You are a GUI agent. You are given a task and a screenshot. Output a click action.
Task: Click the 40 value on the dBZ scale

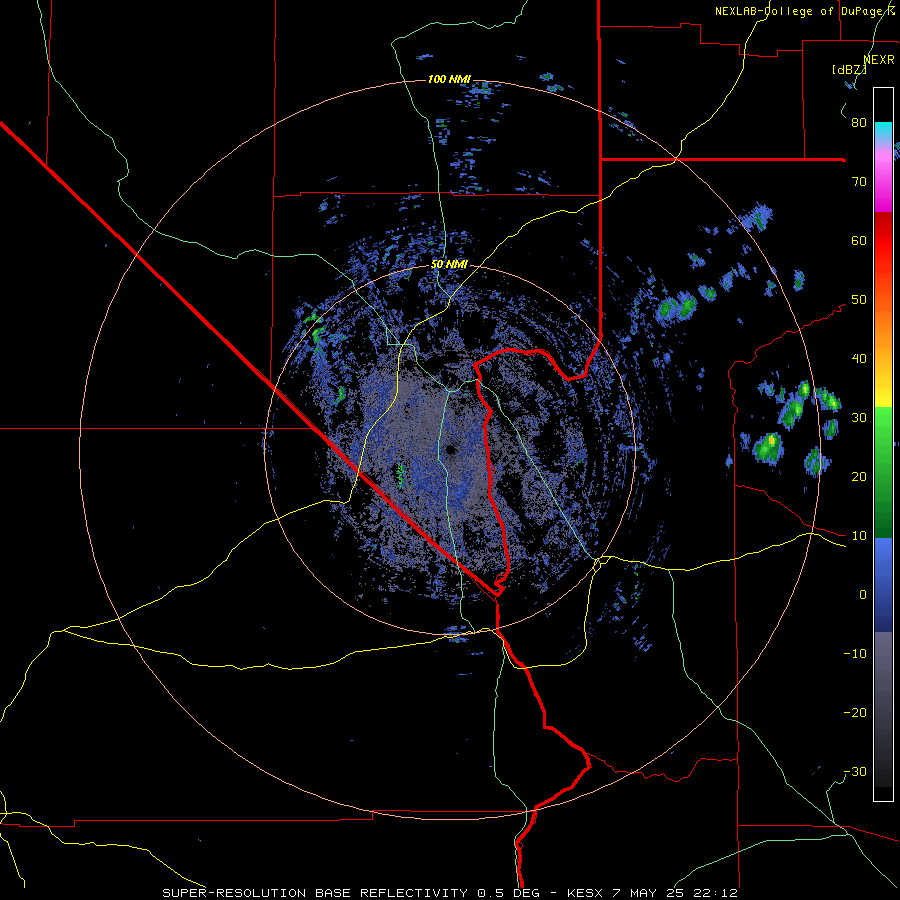coord(859,359)
